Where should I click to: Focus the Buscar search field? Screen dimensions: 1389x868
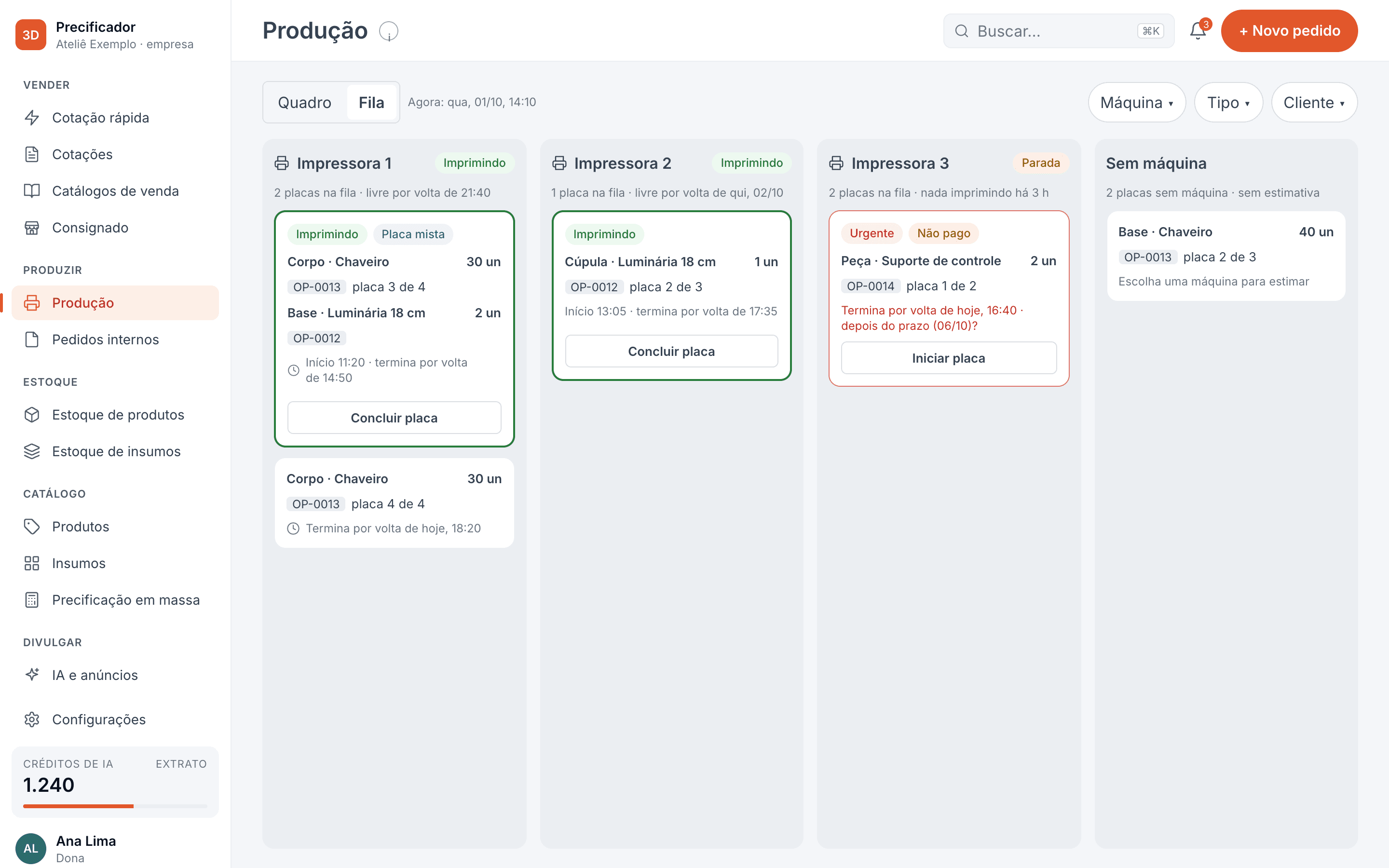pos(1059,31)
